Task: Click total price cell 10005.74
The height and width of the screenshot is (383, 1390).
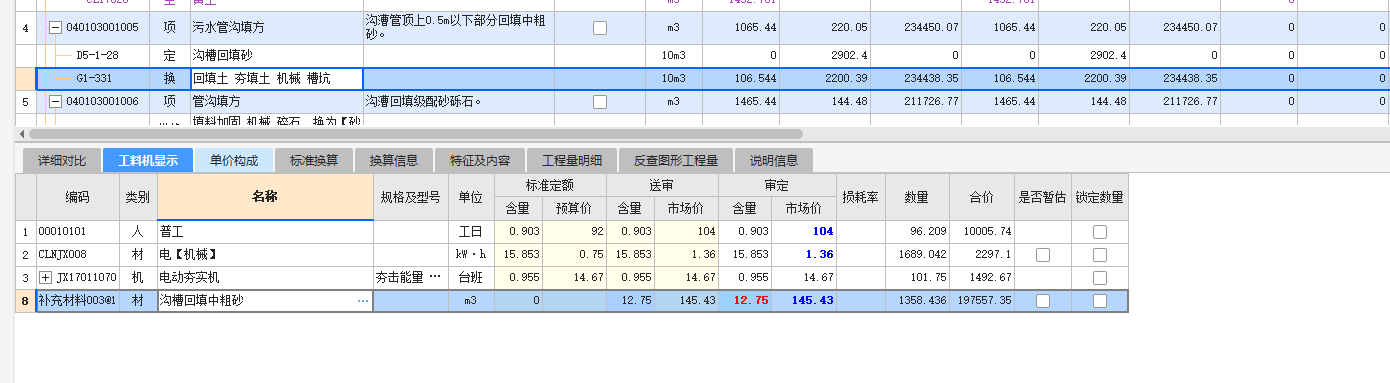Action: (982, 232)
